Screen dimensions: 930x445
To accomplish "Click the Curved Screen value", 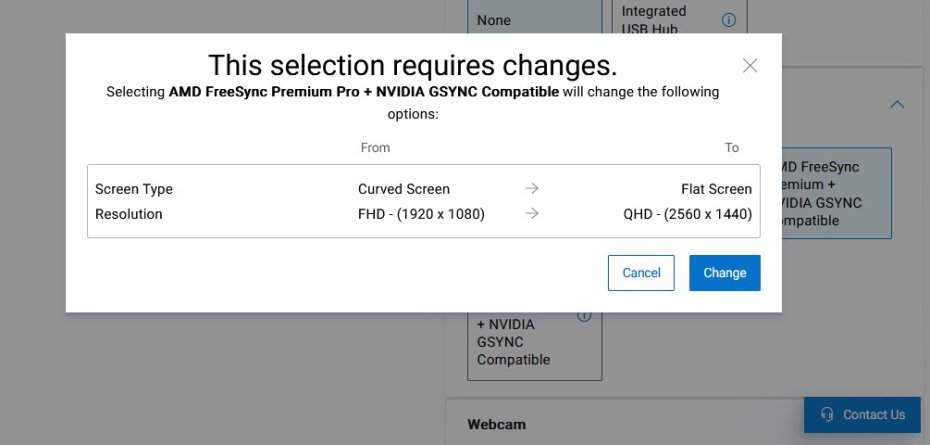I will pos(404,189).
